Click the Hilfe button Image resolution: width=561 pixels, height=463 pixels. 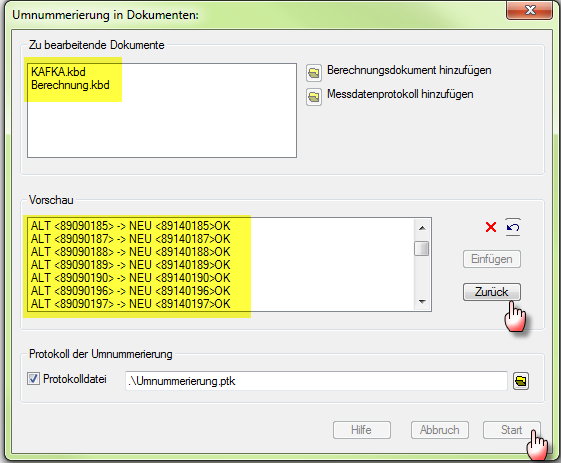(362, 430)
